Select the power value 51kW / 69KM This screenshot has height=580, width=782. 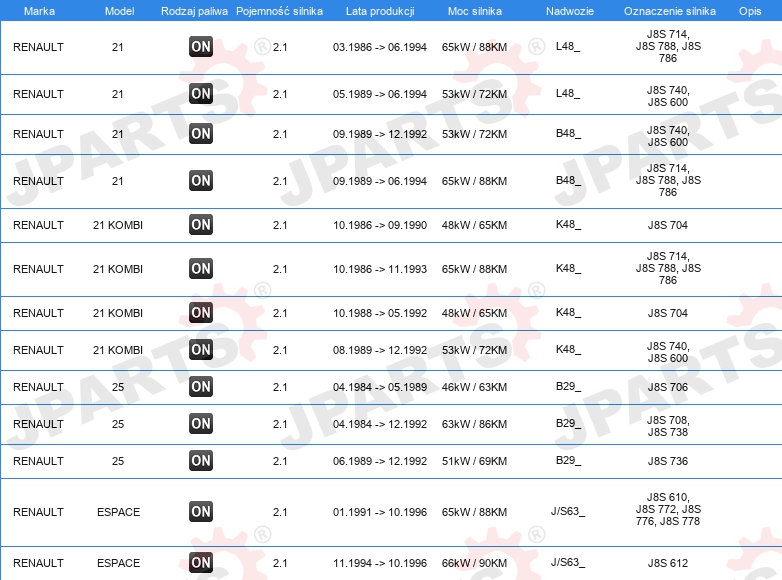click(474, 461)
